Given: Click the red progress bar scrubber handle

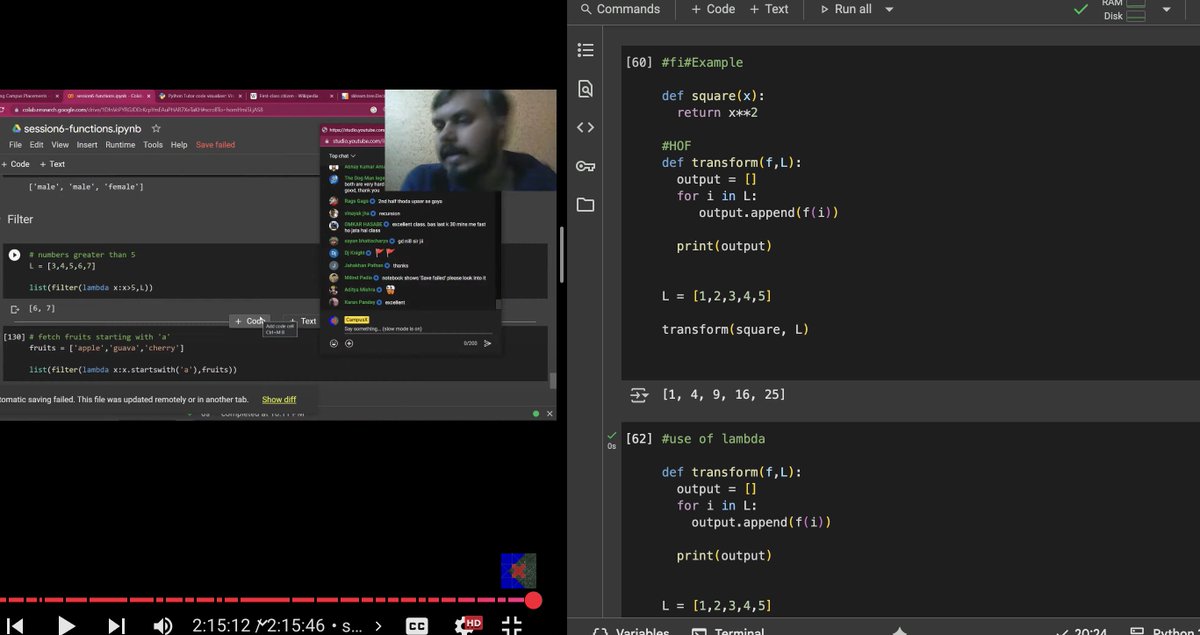Looking at the screenshot, I should coord(533,600).
